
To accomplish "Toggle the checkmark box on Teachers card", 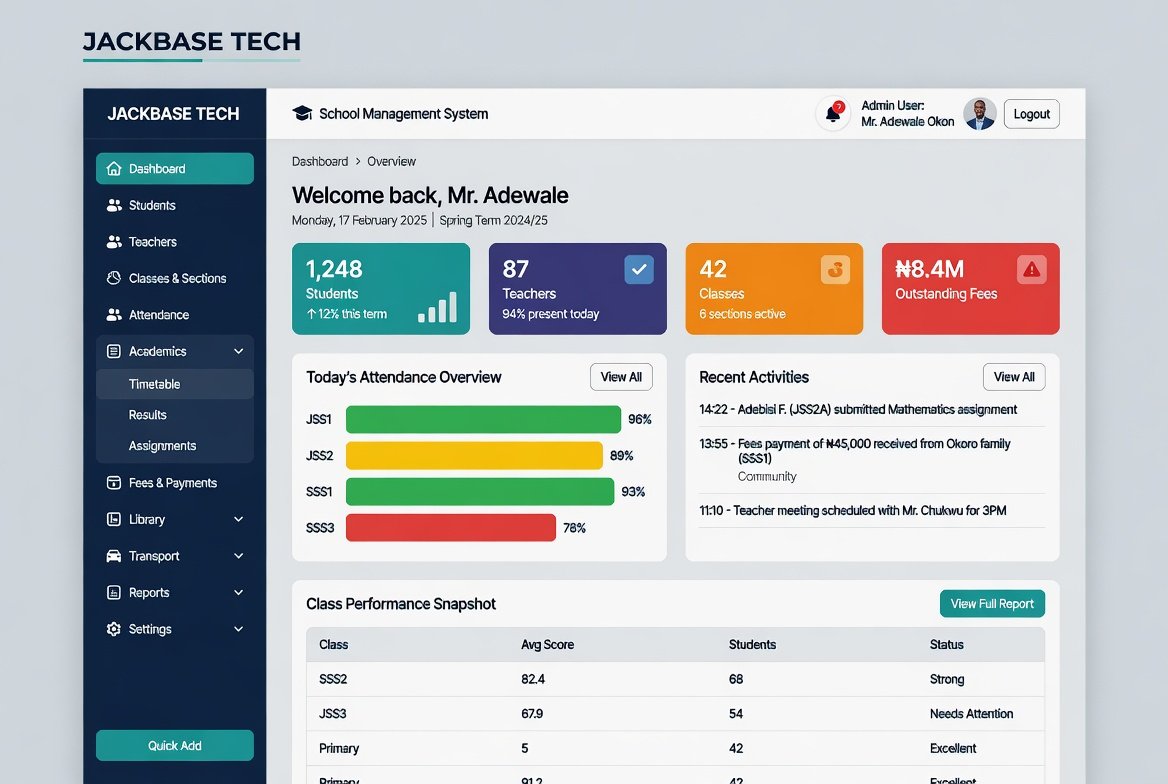I will [x=639, y=270].
